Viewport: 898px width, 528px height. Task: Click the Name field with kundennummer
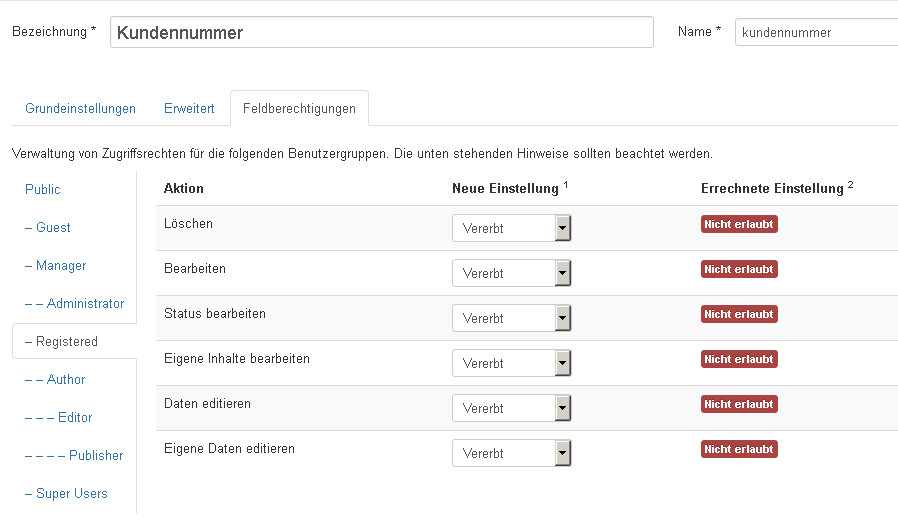[x=815, y=32]
